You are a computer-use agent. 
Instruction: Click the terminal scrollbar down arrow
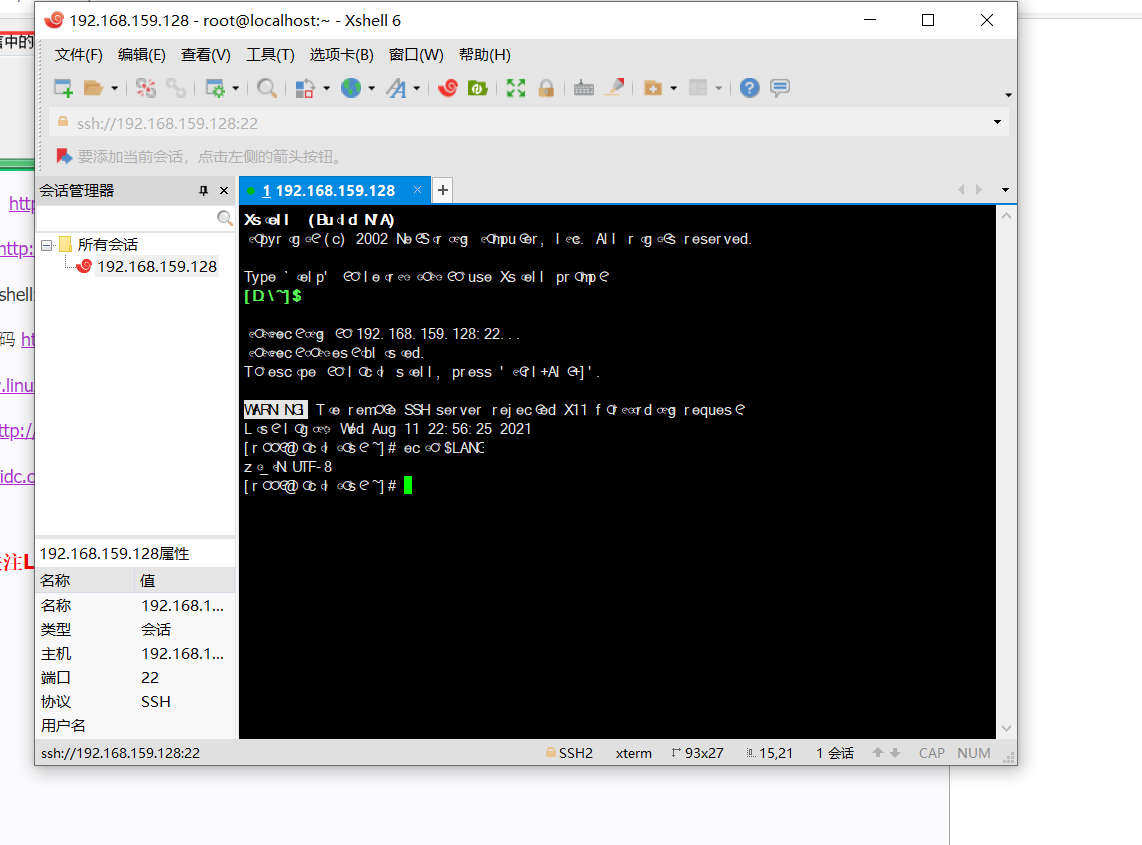[x=1007, y=728]
